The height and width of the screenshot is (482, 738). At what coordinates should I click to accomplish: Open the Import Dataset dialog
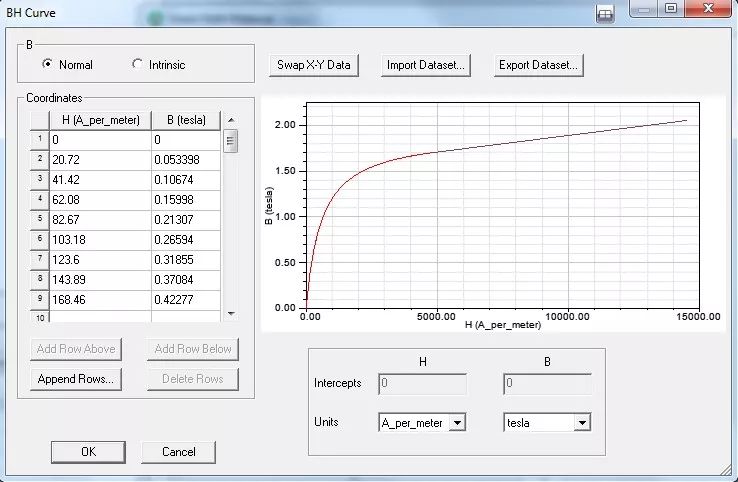(426, 65)
